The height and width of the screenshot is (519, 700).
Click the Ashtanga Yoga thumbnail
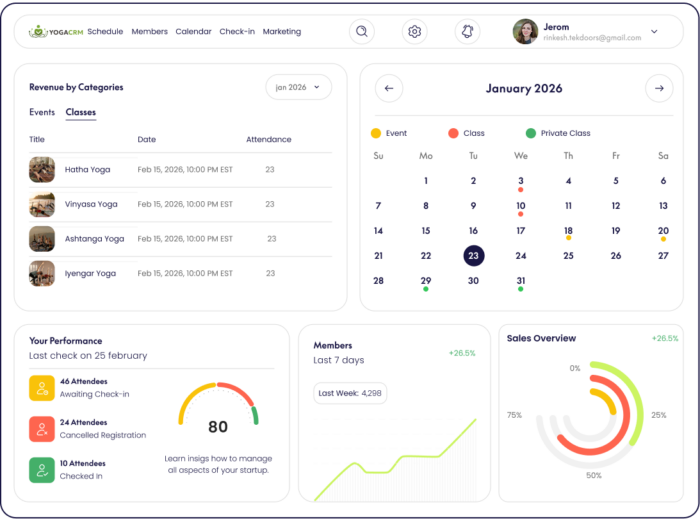coord(42,239)
